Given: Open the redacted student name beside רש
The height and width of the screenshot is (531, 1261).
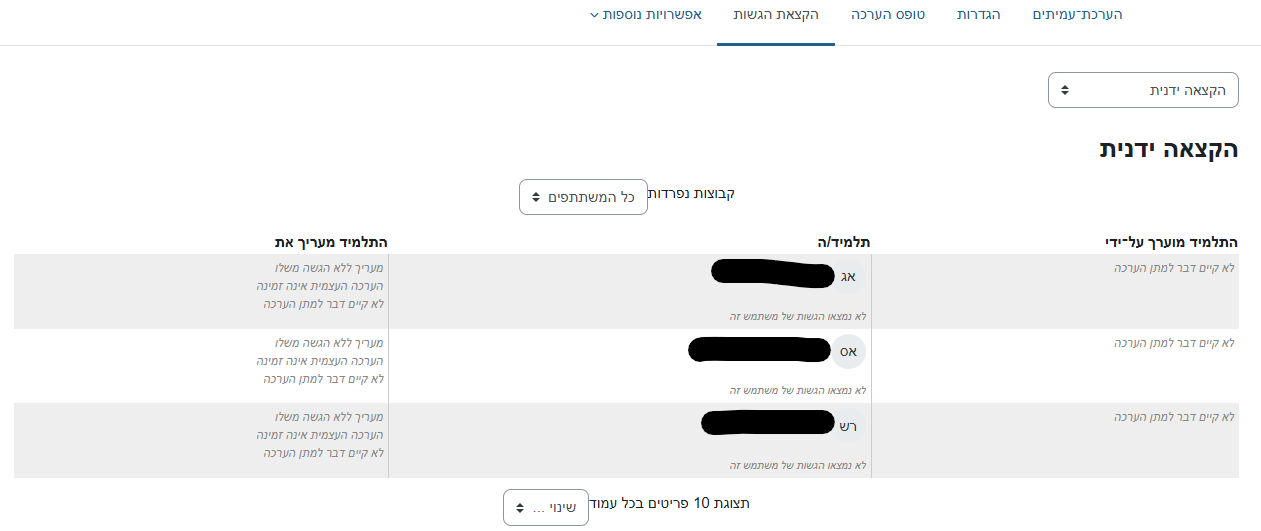Looking at the screenshot, I should 767,423.
